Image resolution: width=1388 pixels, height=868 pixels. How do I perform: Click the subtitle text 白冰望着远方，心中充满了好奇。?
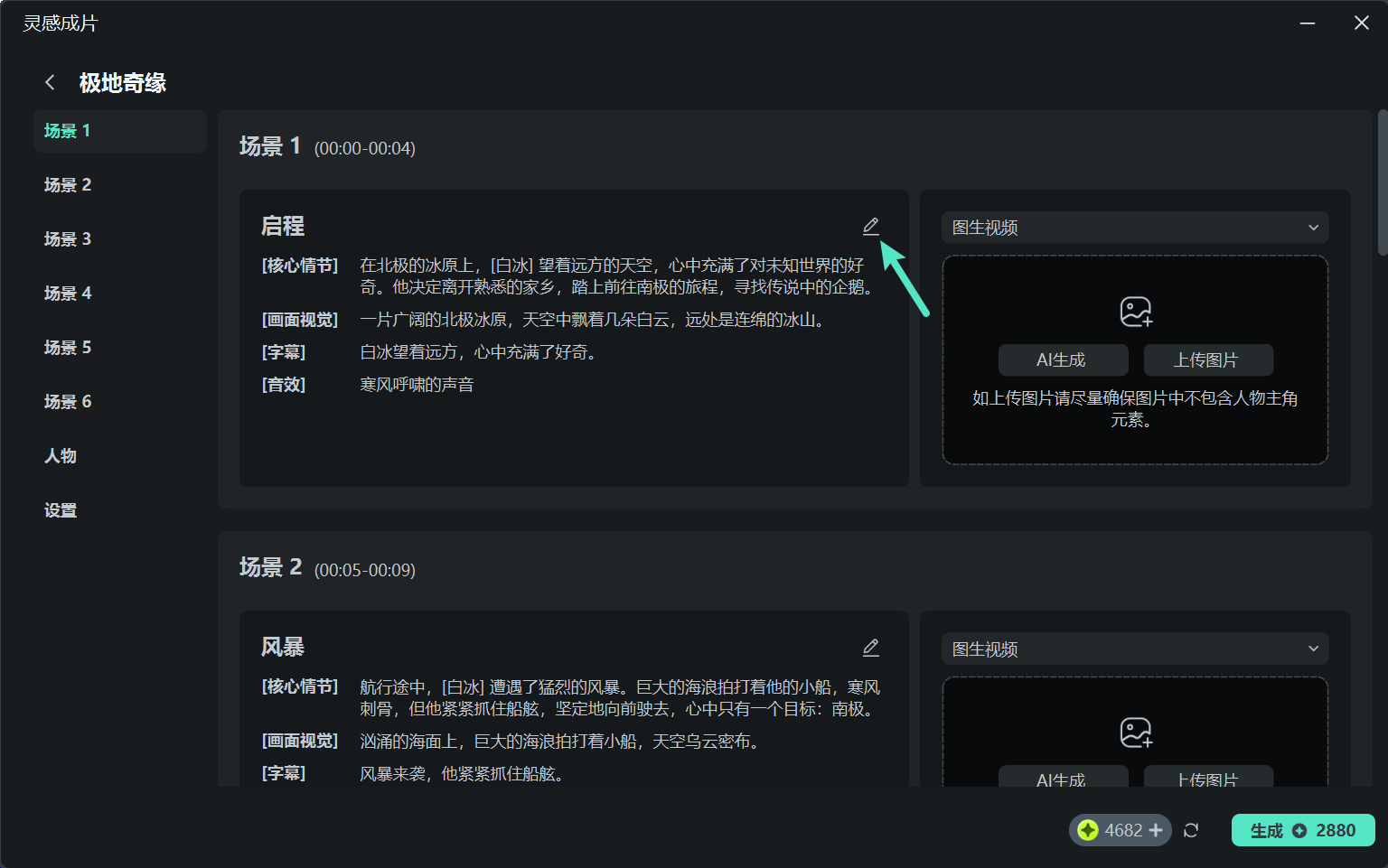[480, 352]
